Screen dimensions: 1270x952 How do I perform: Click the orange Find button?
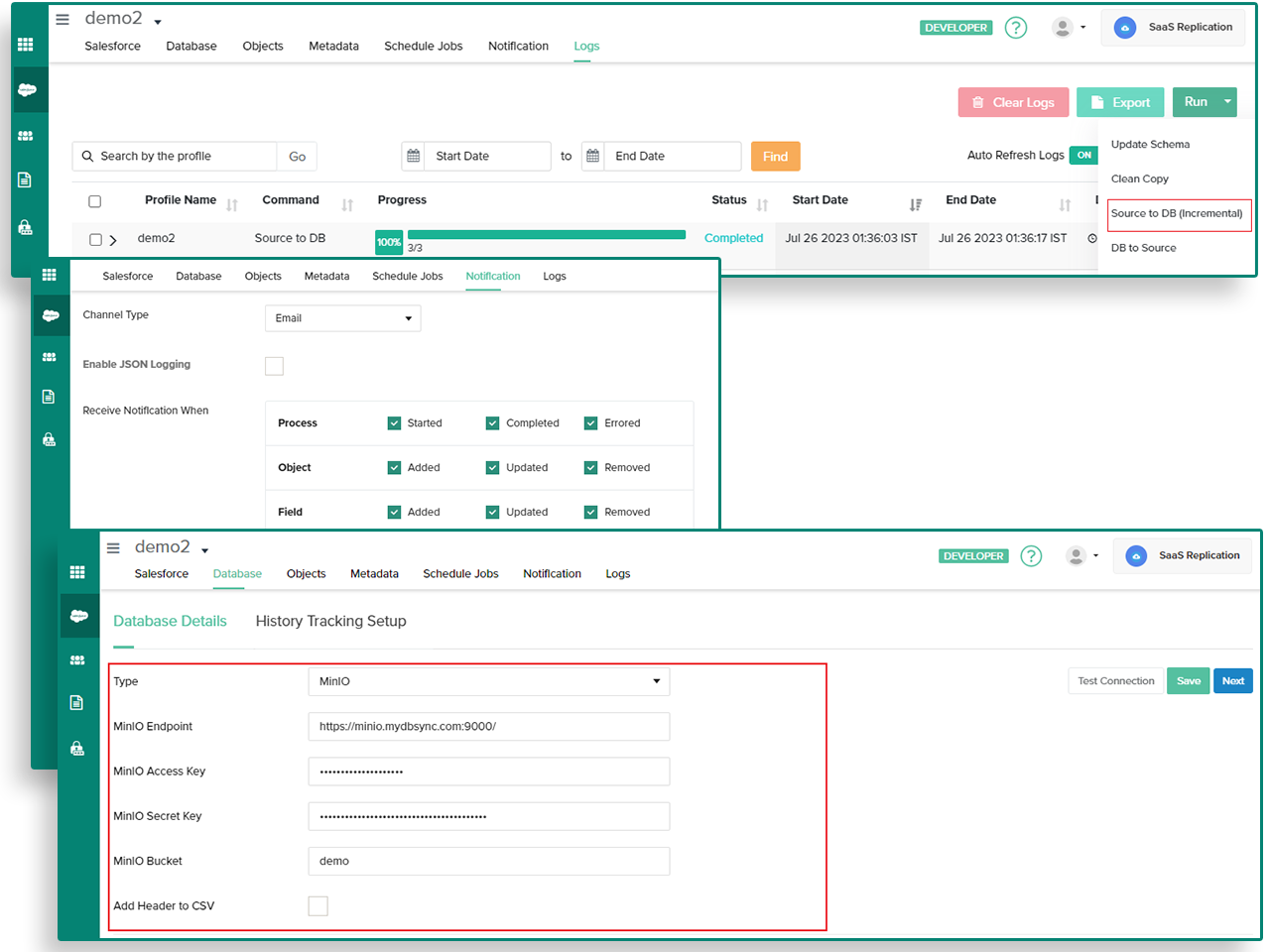pos(776,157)
